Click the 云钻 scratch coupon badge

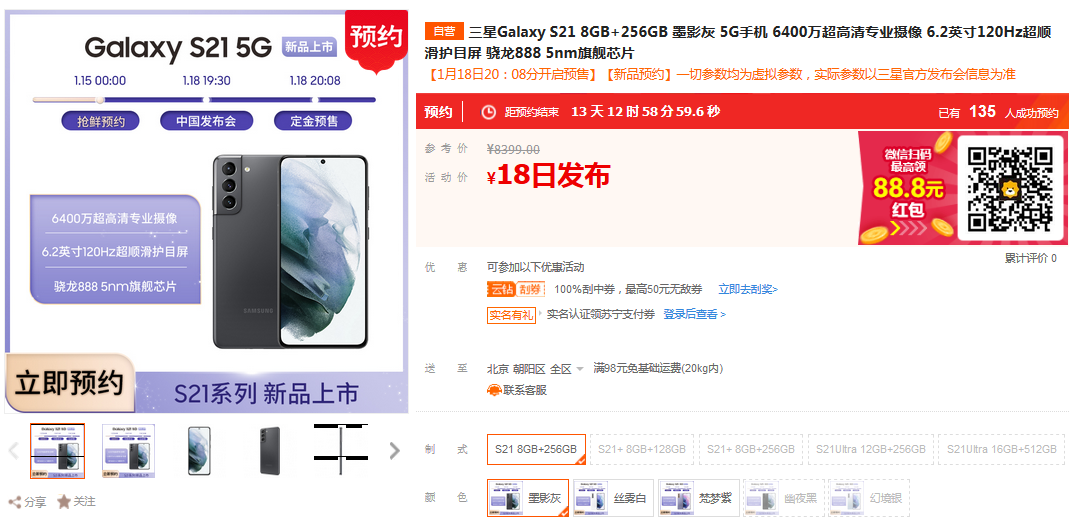516,289
